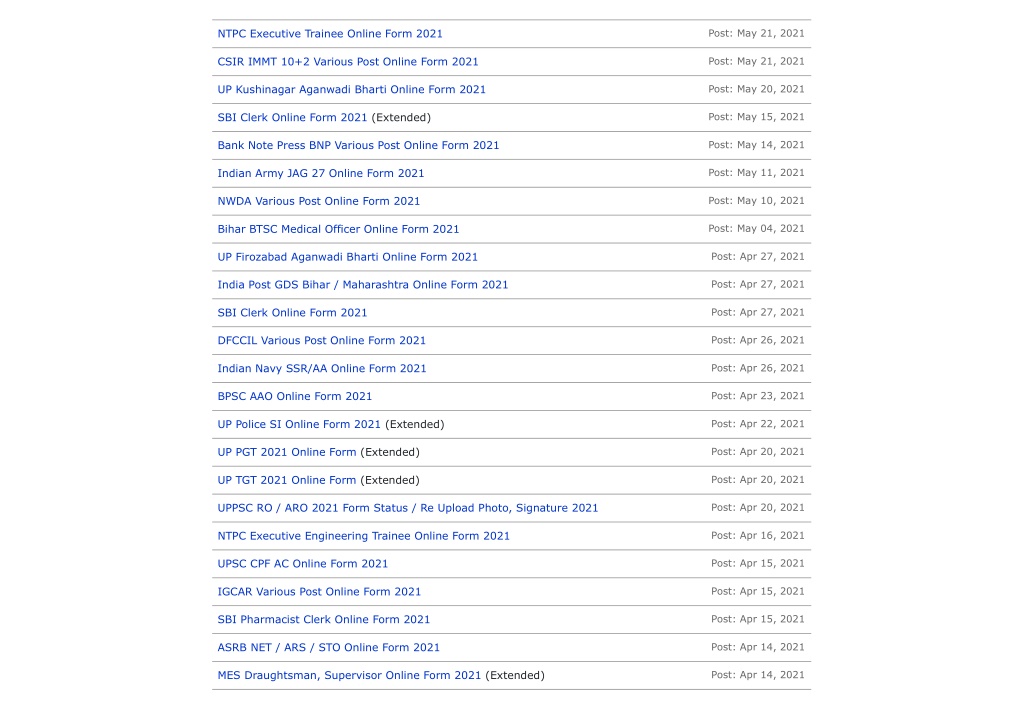Open Bihar BTSC Medical Officer Online Form

pyautogui.click(x=338, y=229)
